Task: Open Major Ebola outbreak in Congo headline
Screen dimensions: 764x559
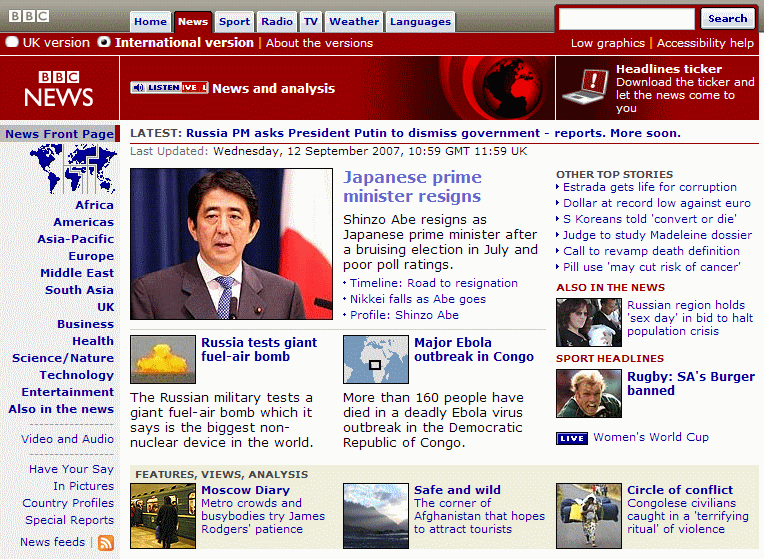Action: (474, 350)
